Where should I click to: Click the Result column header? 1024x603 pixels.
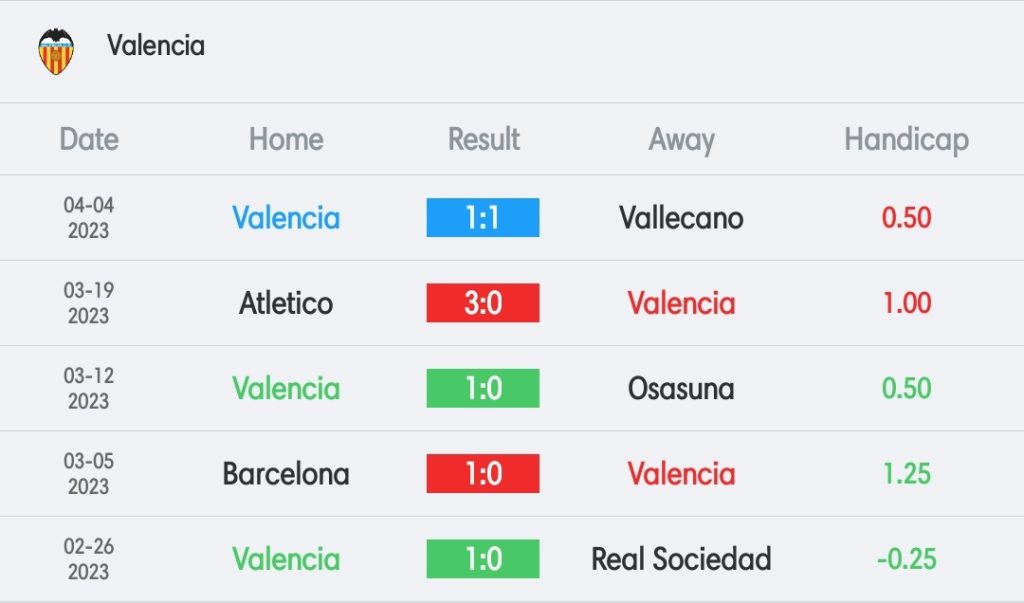point(483,139)
